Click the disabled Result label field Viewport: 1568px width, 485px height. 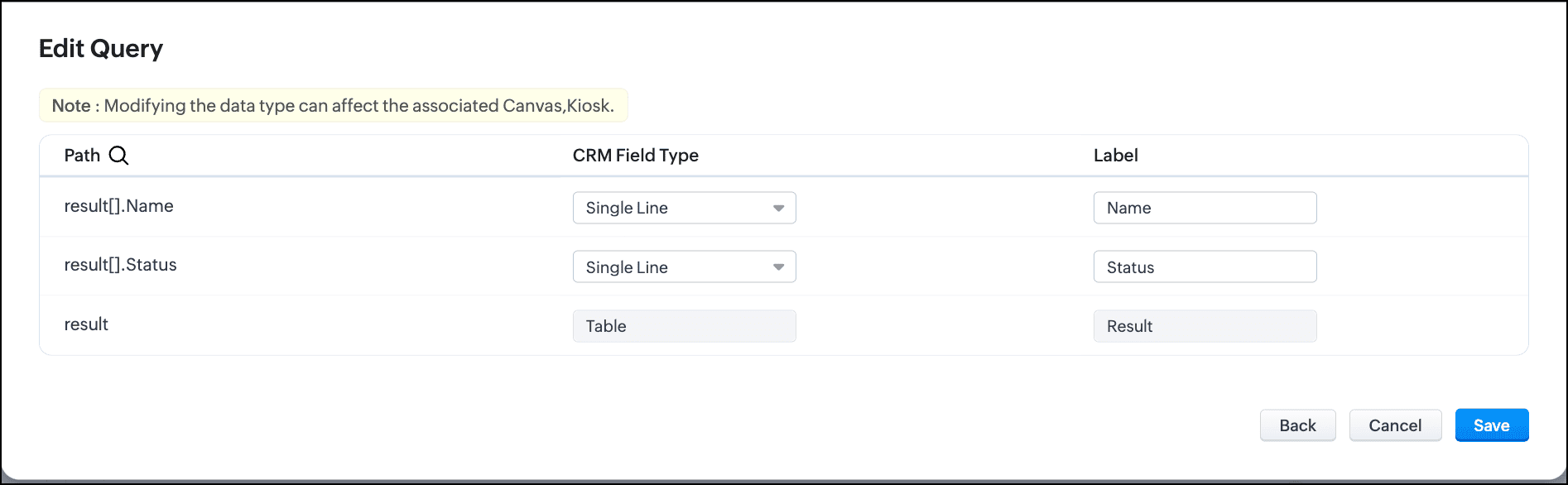[x=1205, y=326]
